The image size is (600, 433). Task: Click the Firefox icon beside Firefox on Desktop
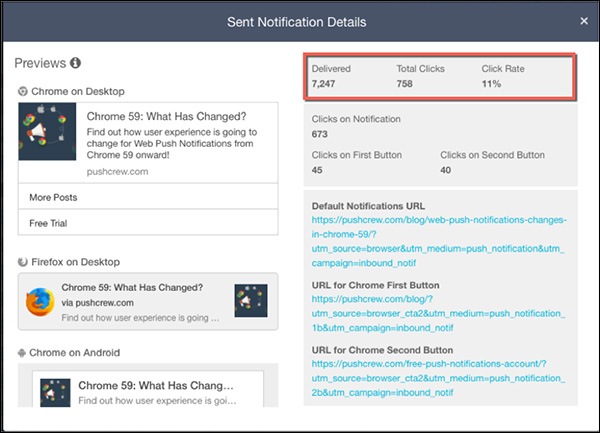(23, 262)
